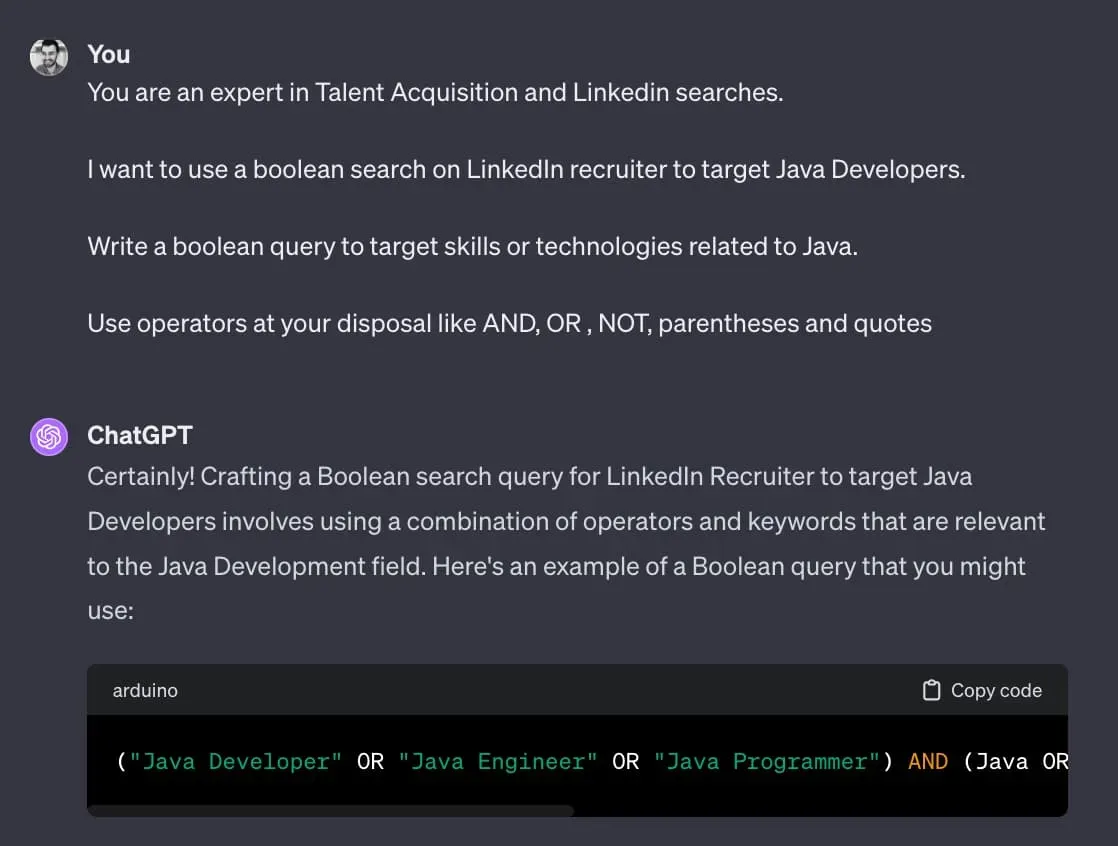This screenshot has width=1118, height=846.
Task: Click the code block horizontal scrollbar thumb
Action: tap(330, 810)
